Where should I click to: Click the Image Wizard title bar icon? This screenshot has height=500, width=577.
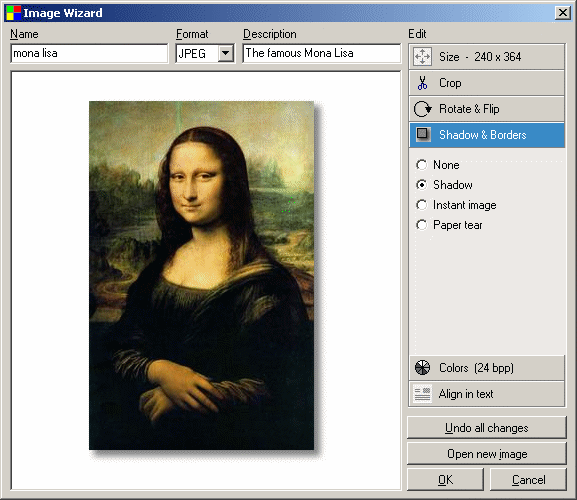coord(13,13)
